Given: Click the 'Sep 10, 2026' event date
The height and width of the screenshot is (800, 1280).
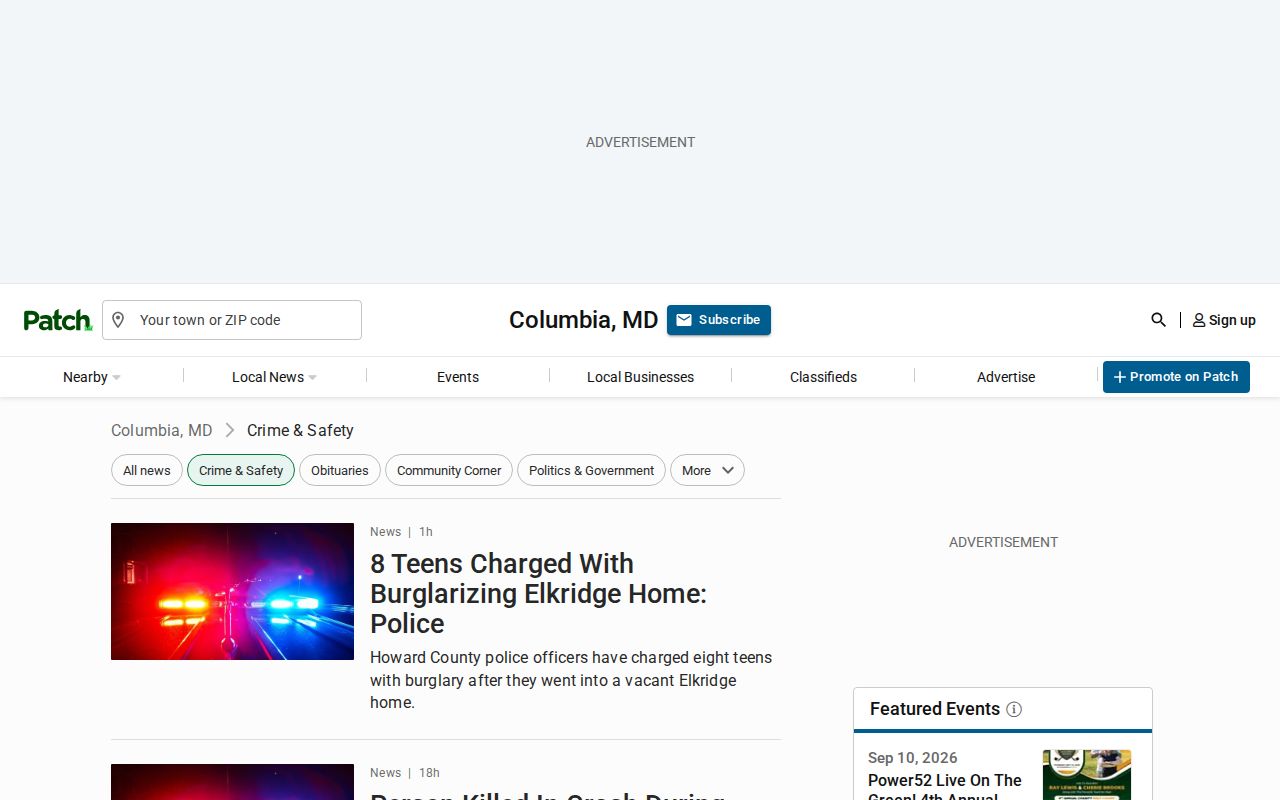Looking at the screenshot, I should [x=913, y=758].
